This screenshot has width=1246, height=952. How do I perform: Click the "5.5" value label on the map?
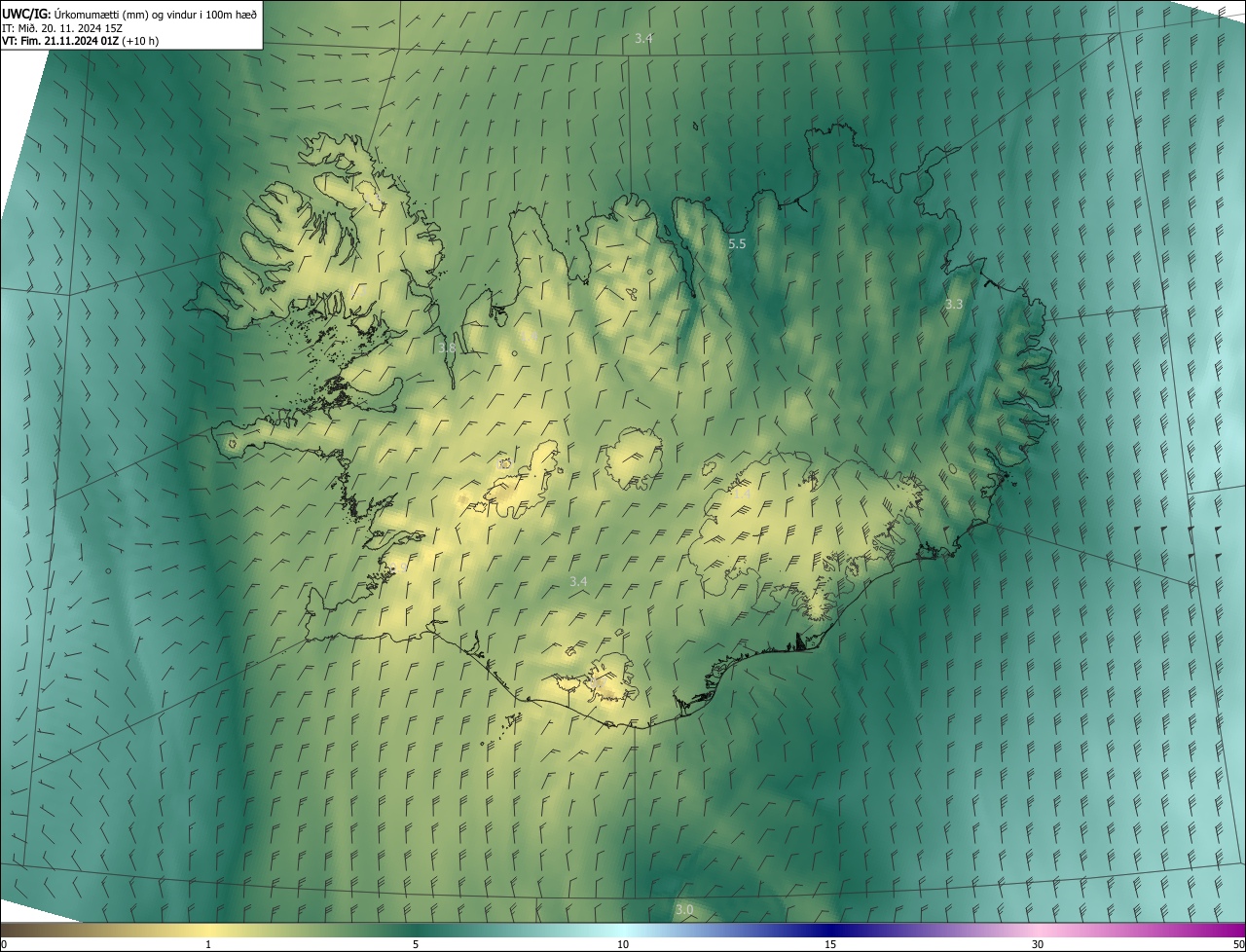(737, 243)
